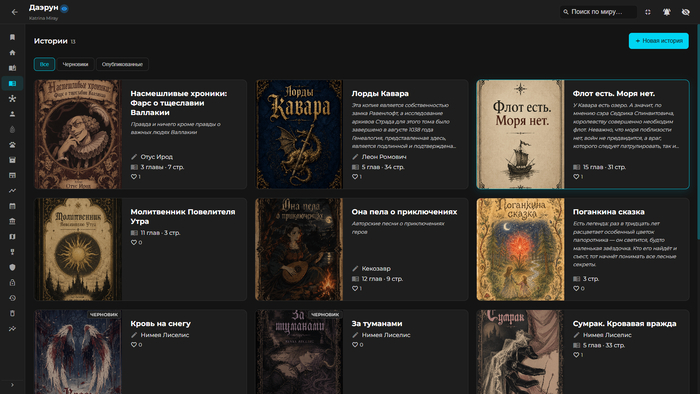Click the Сумрак cover image
The width and height of the screenshot is (700, 394).
[521, 352]
